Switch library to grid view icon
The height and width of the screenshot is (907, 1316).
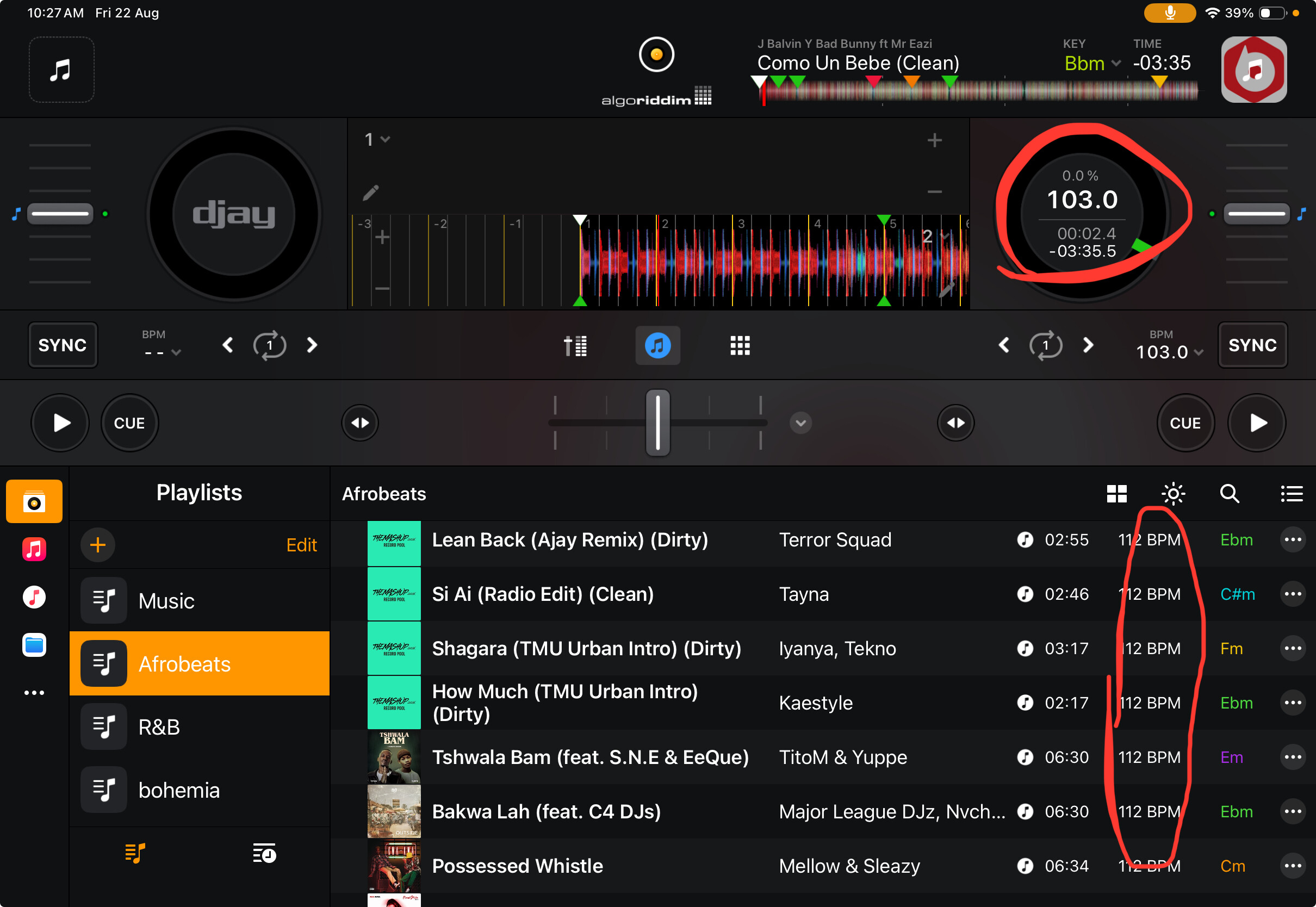click(x=1116, y=493)
